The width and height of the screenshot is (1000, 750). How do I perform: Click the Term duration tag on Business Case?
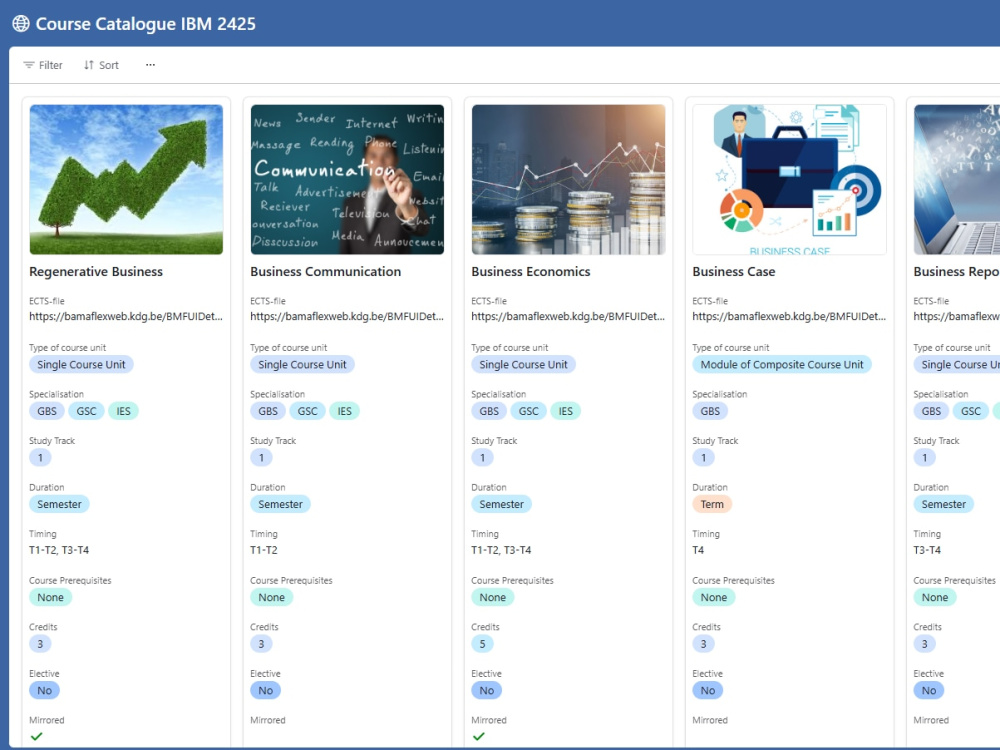712,504
